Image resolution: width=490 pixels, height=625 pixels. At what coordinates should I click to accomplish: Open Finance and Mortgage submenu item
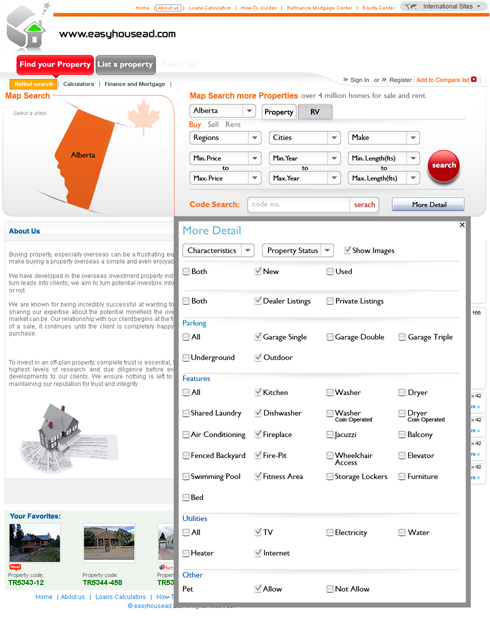click(135, 84)
